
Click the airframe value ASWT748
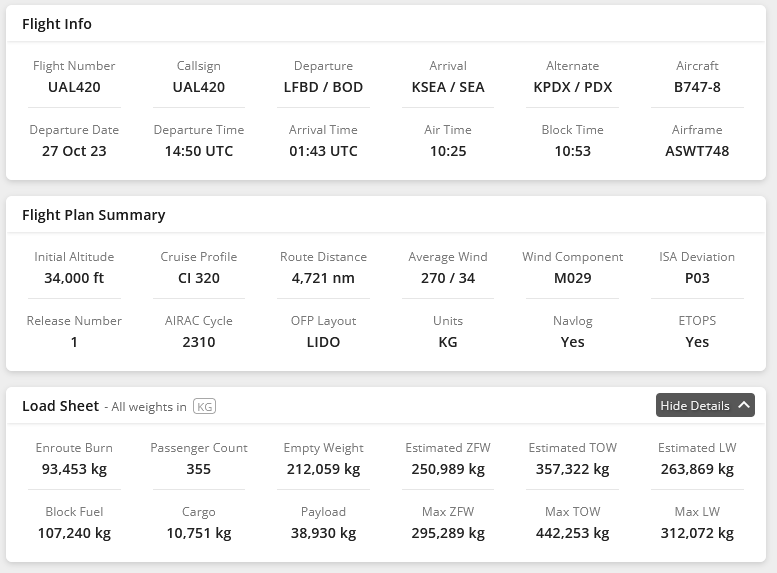(x=697, y=151)
